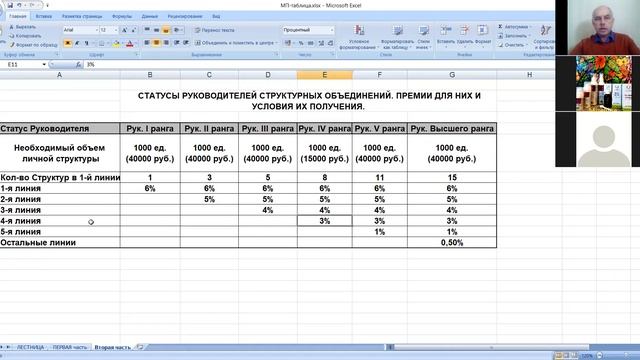This screenshot has height=360, width=640.
Task: Open the text orientation menu
Action: 178,30
